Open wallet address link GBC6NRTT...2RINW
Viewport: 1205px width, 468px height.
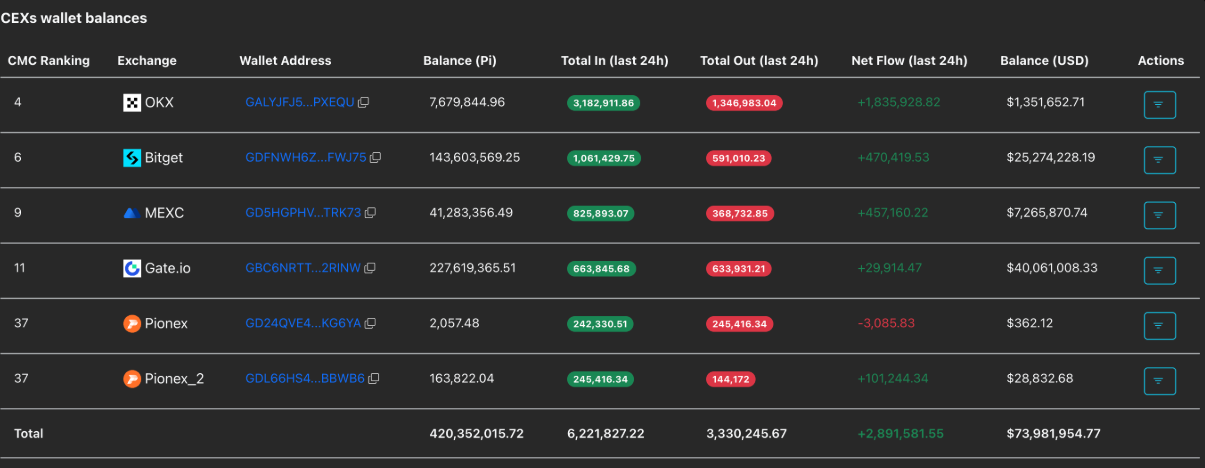coord(302,268)
